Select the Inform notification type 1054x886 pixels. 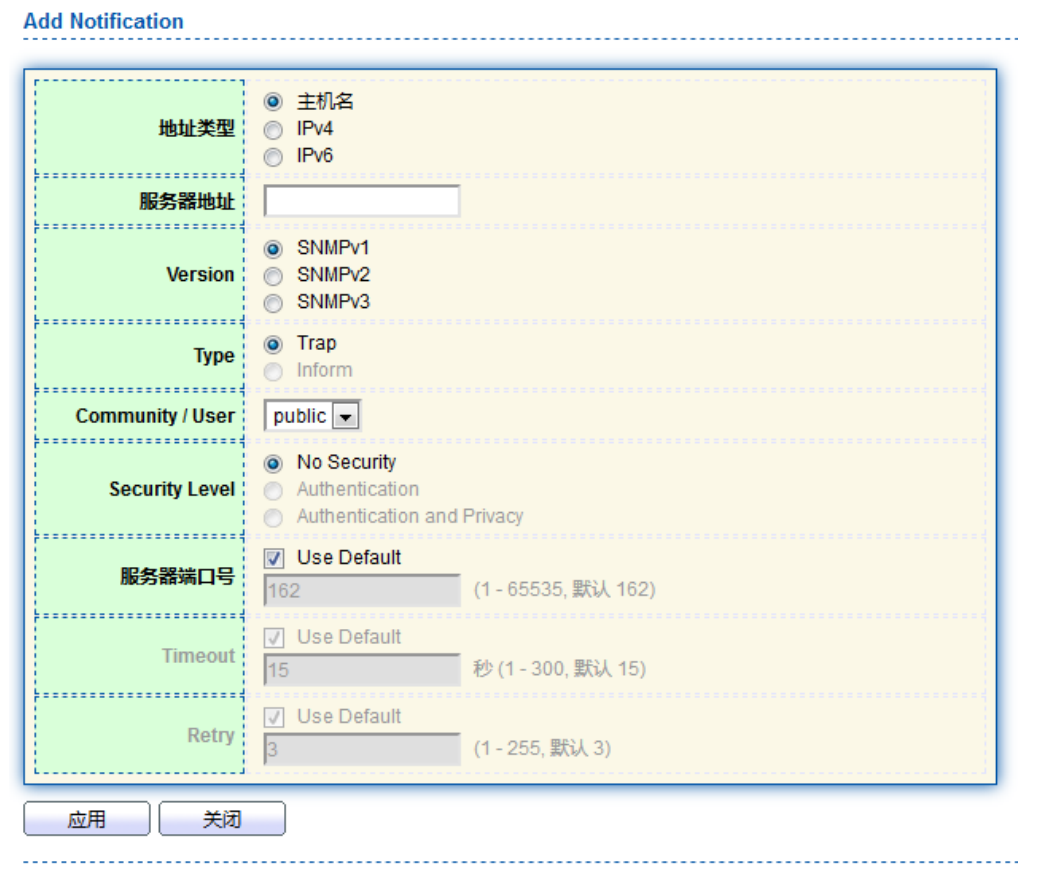point(272,371)
